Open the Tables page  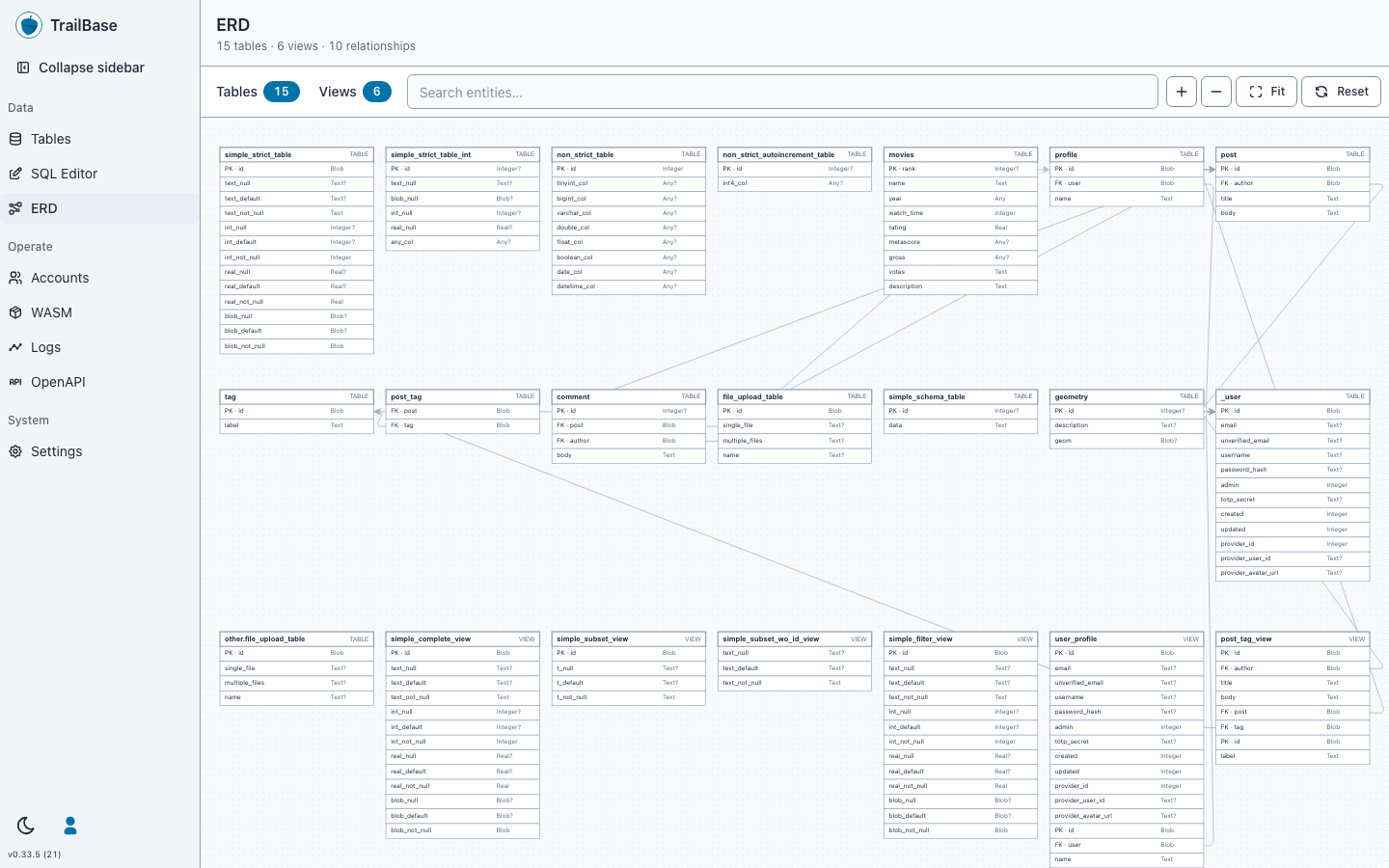click(x=100, y=139)
